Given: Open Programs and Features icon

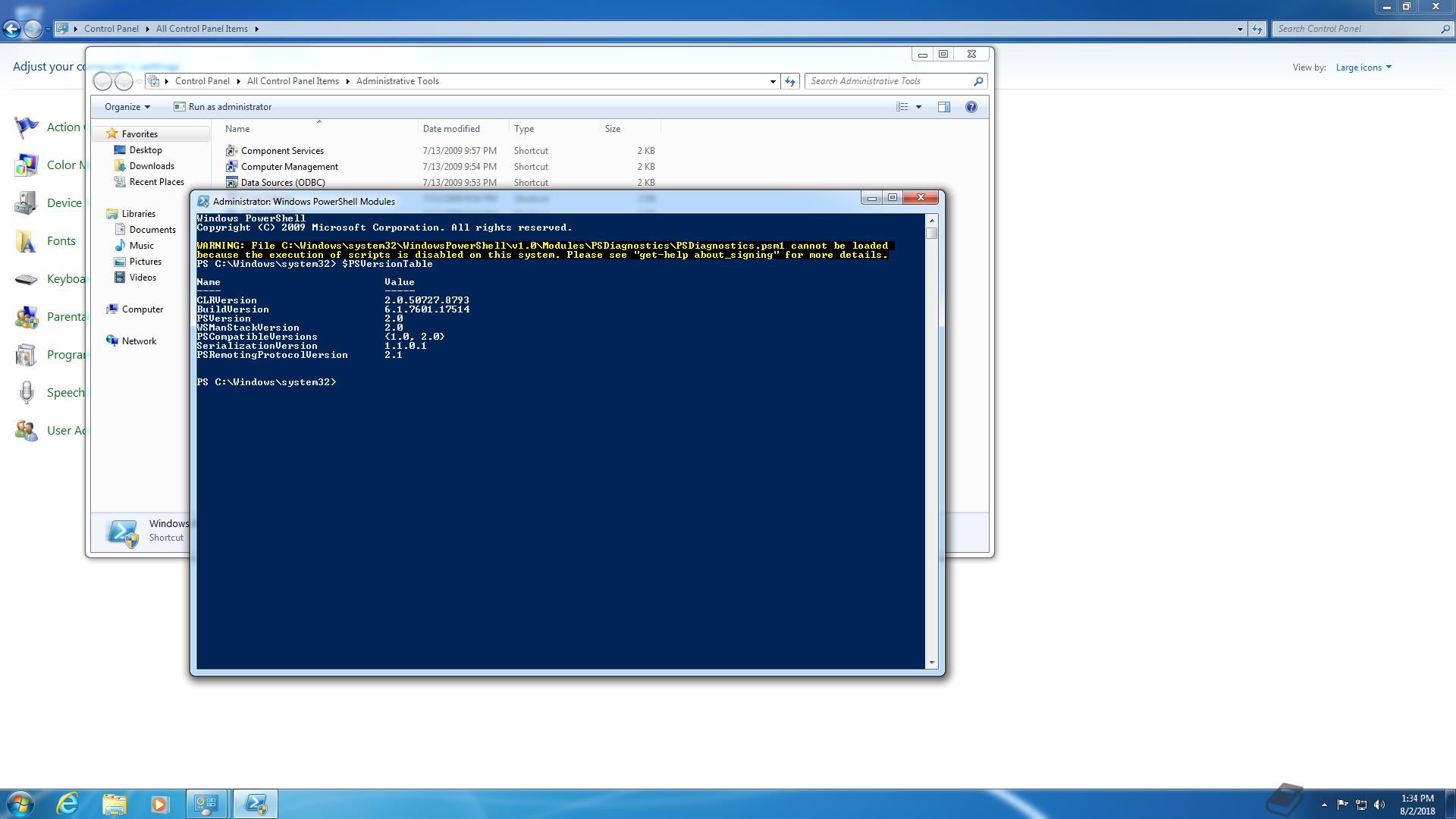Looking at the screenshot, I should coord(26,355).
